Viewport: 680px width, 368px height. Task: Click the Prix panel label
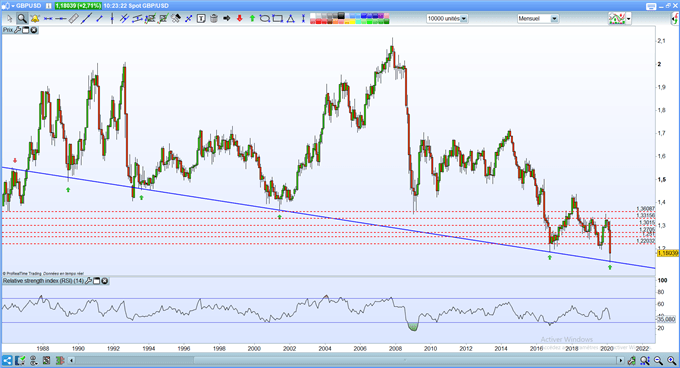coord(8,30)
